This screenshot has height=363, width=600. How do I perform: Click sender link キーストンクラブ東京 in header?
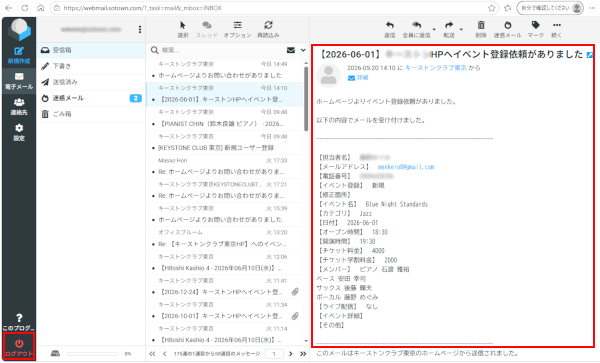(435, 68)
